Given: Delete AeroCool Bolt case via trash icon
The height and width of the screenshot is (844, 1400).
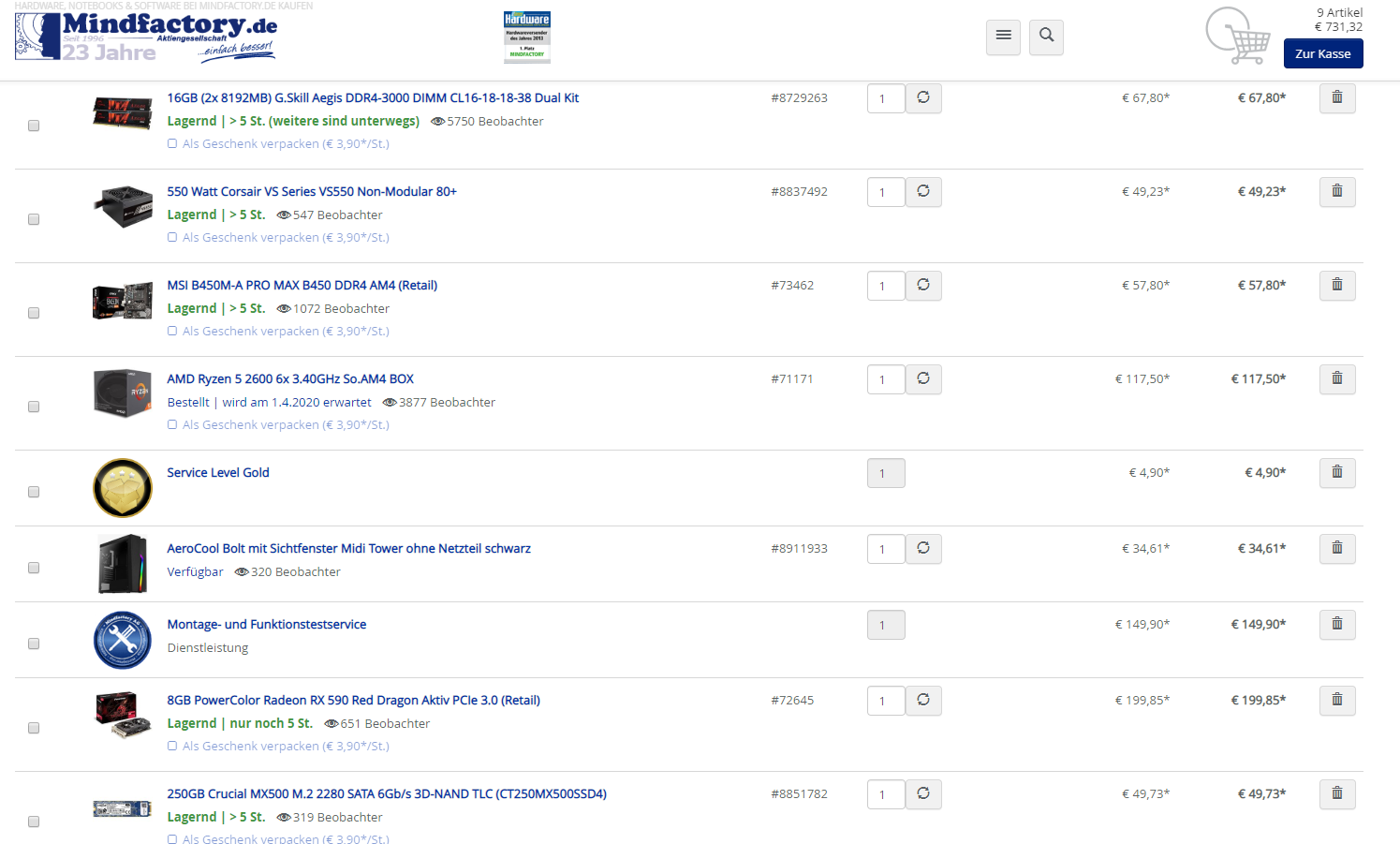Looking at the screenshot, I should pos(1337,548).
